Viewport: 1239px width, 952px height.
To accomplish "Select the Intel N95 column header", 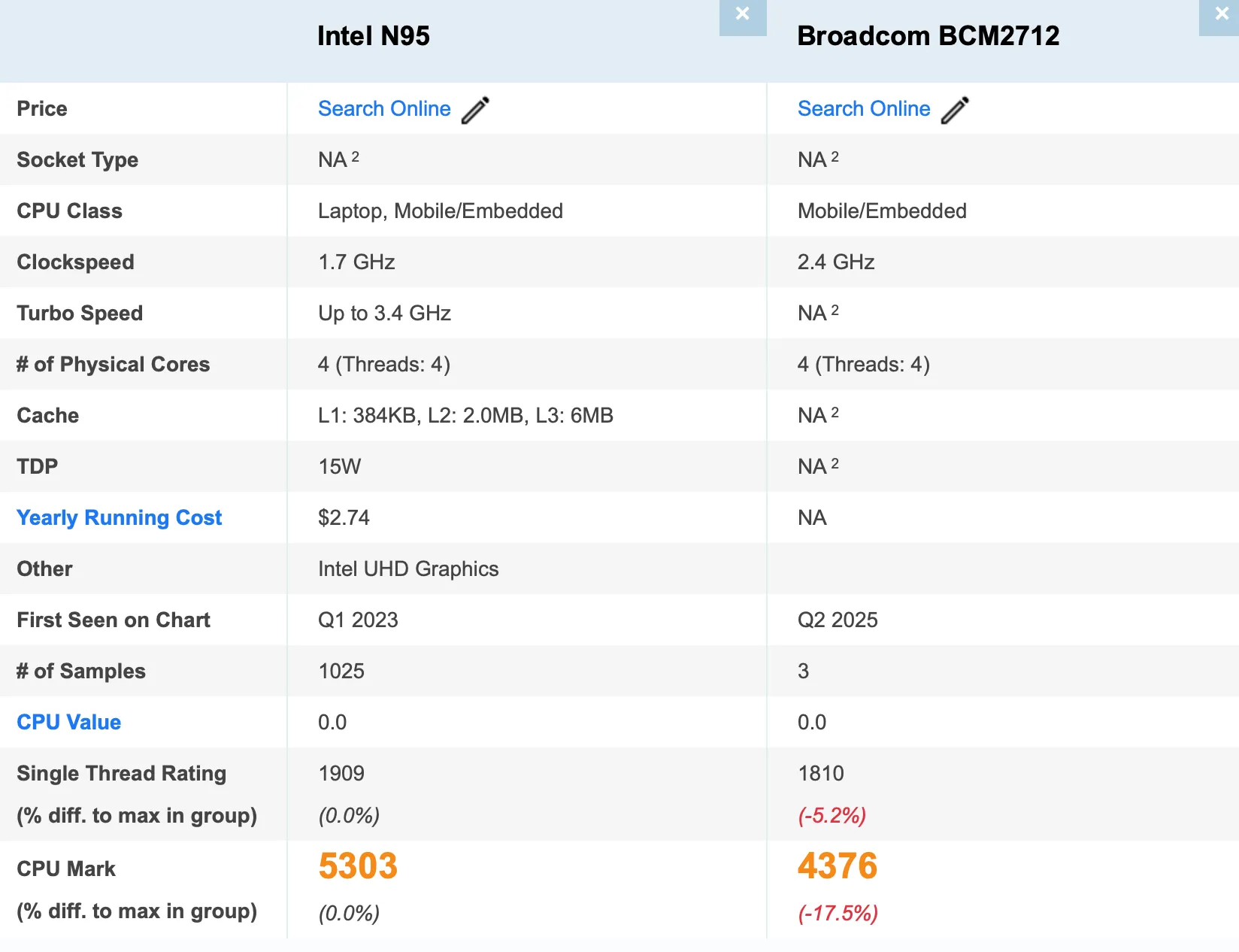I will [374, 35].
